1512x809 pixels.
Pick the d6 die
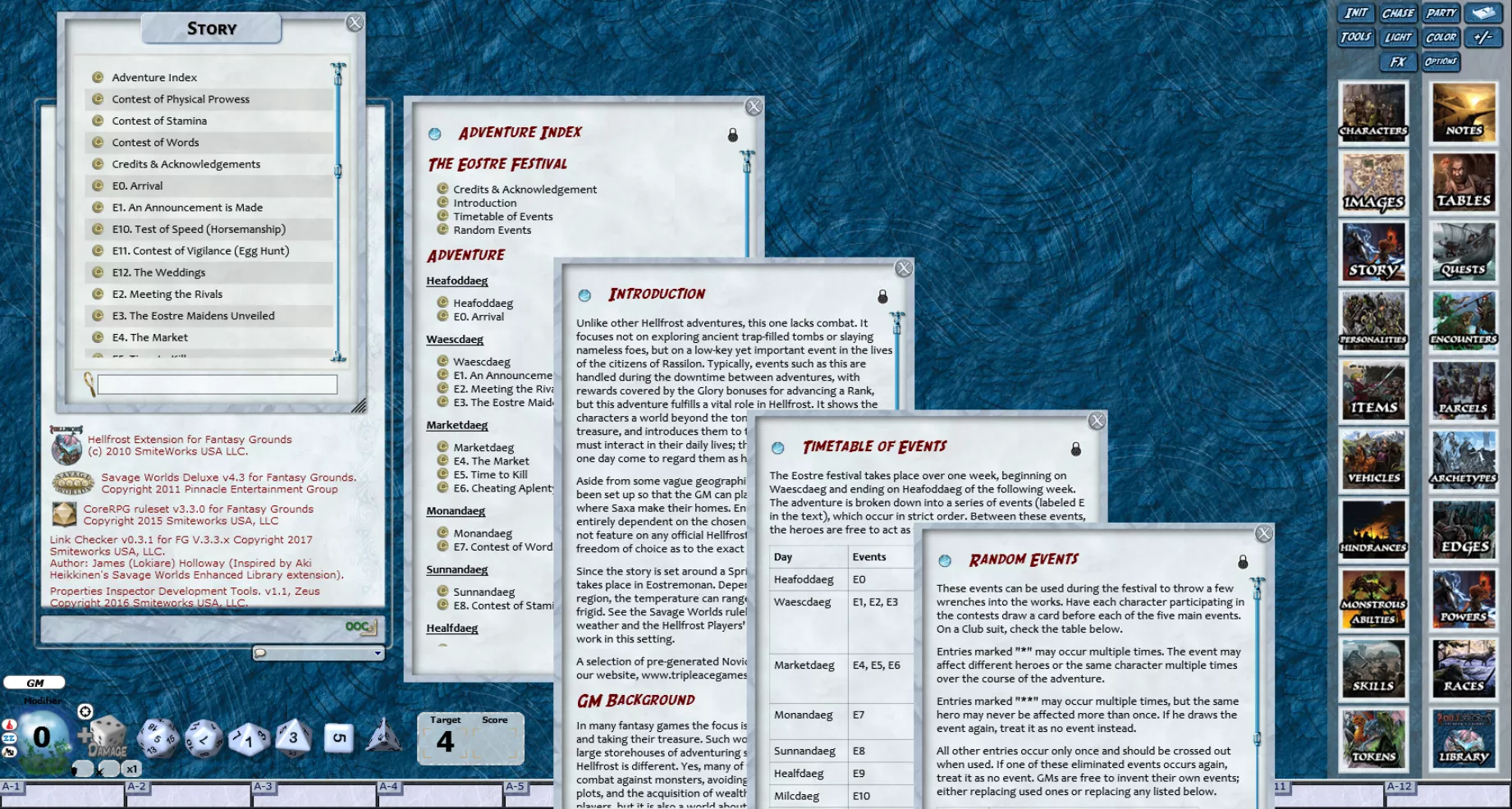tap(339, 738)
